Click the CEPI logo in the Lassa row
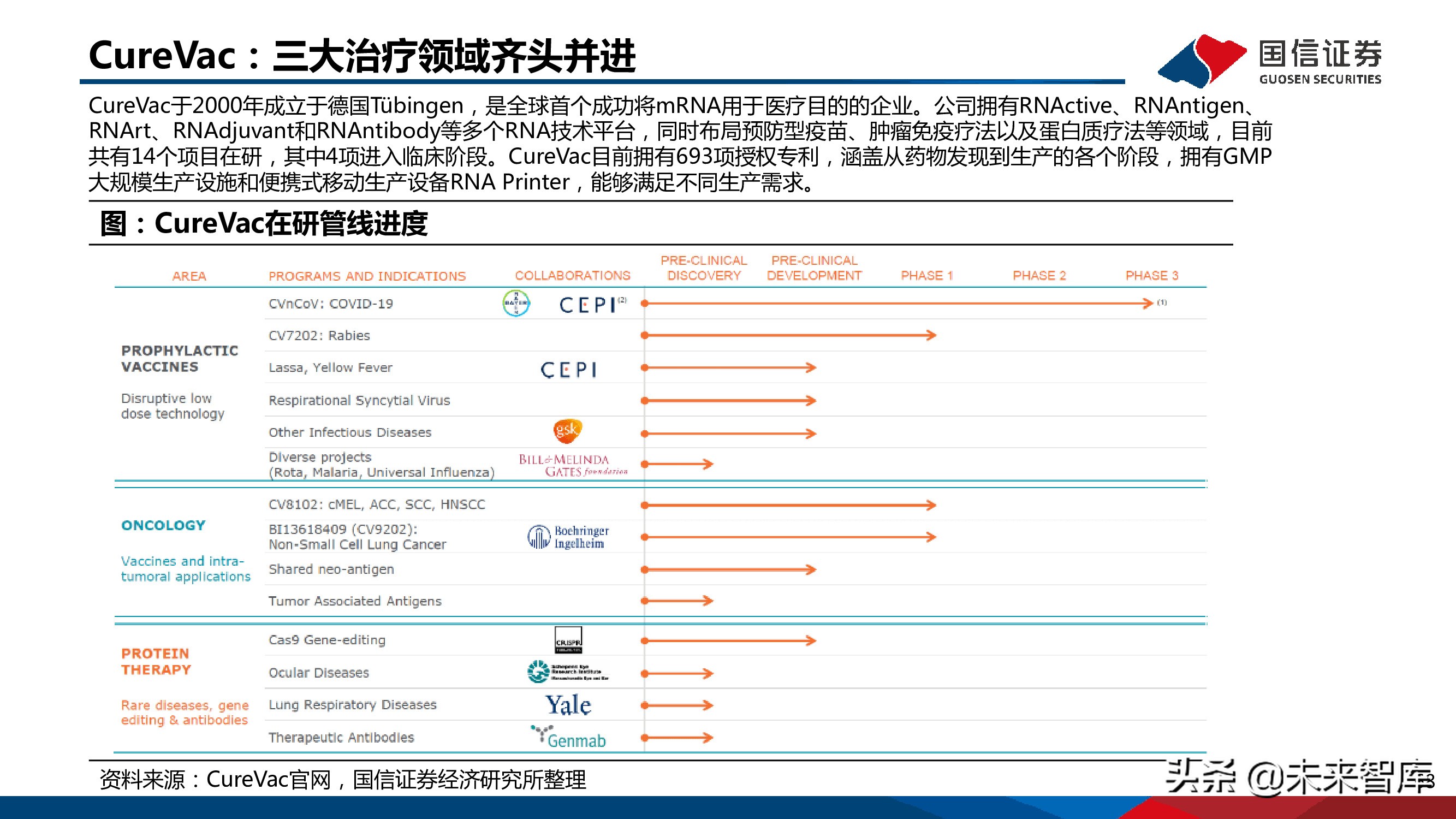The width and height of the screenshot is (1456, 819). [568, 370]
